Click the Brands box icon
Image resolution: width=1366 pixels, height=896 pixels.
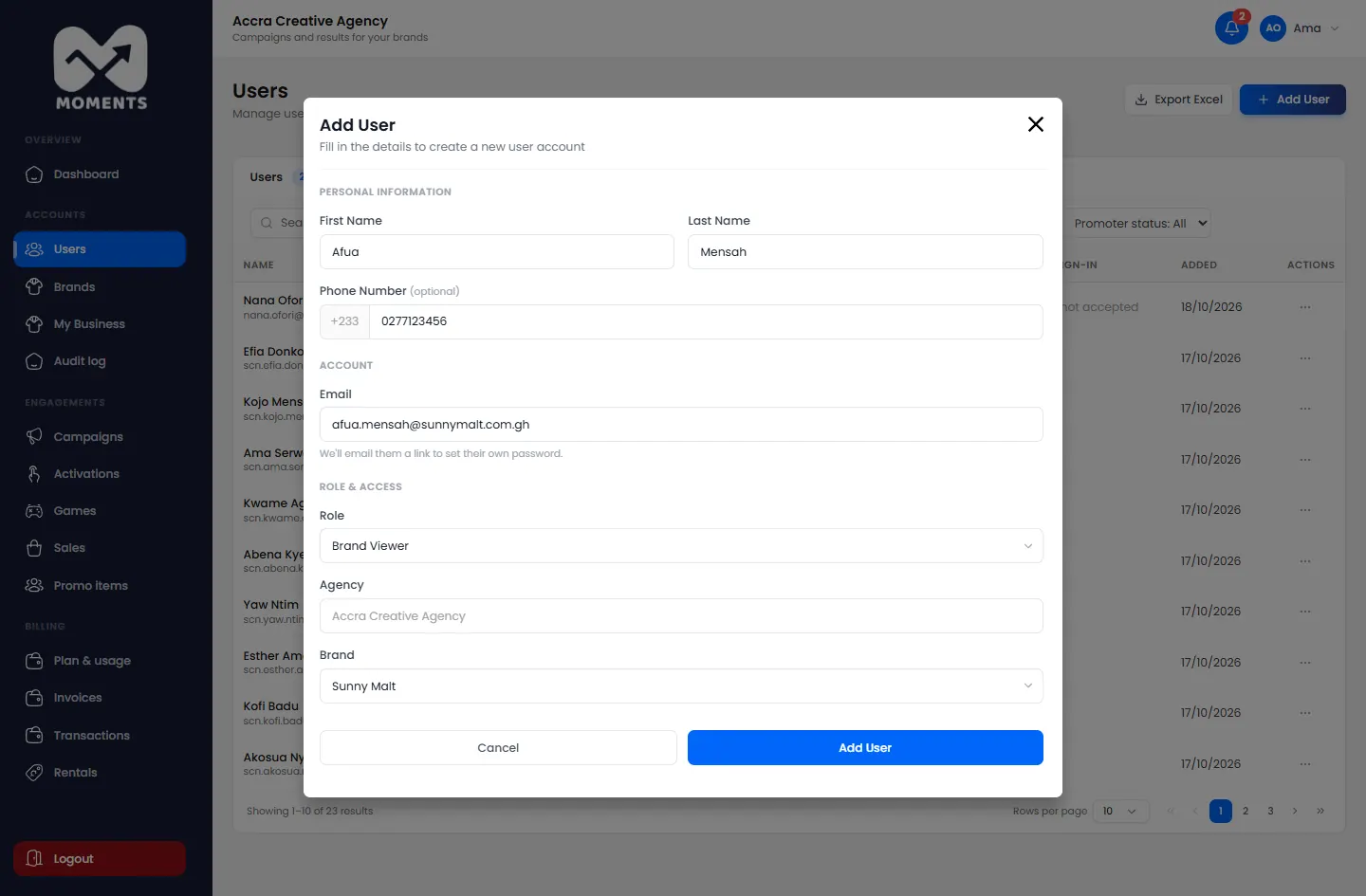point(34,287)
